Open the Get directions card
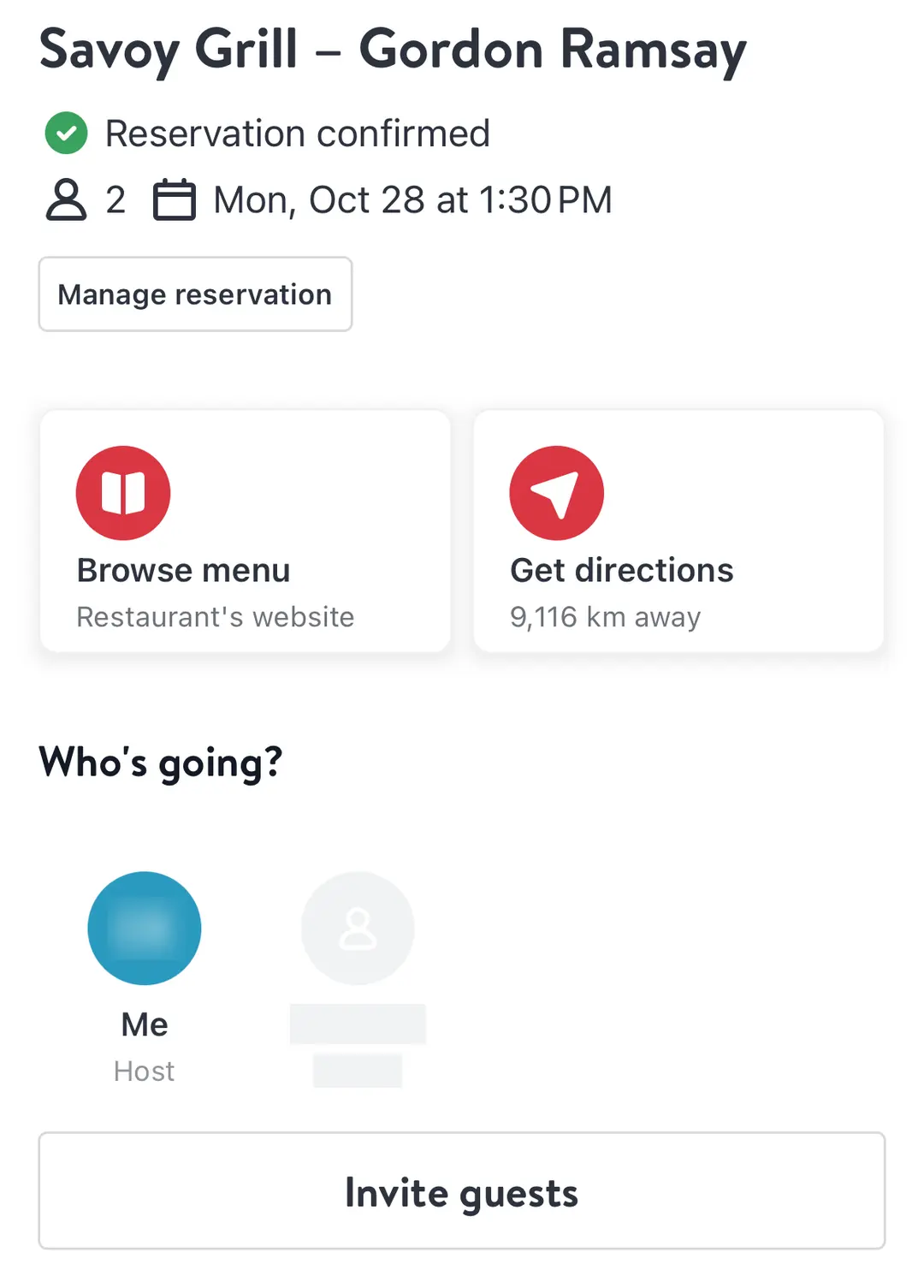Screen dimensions: 924x1288 678,531
